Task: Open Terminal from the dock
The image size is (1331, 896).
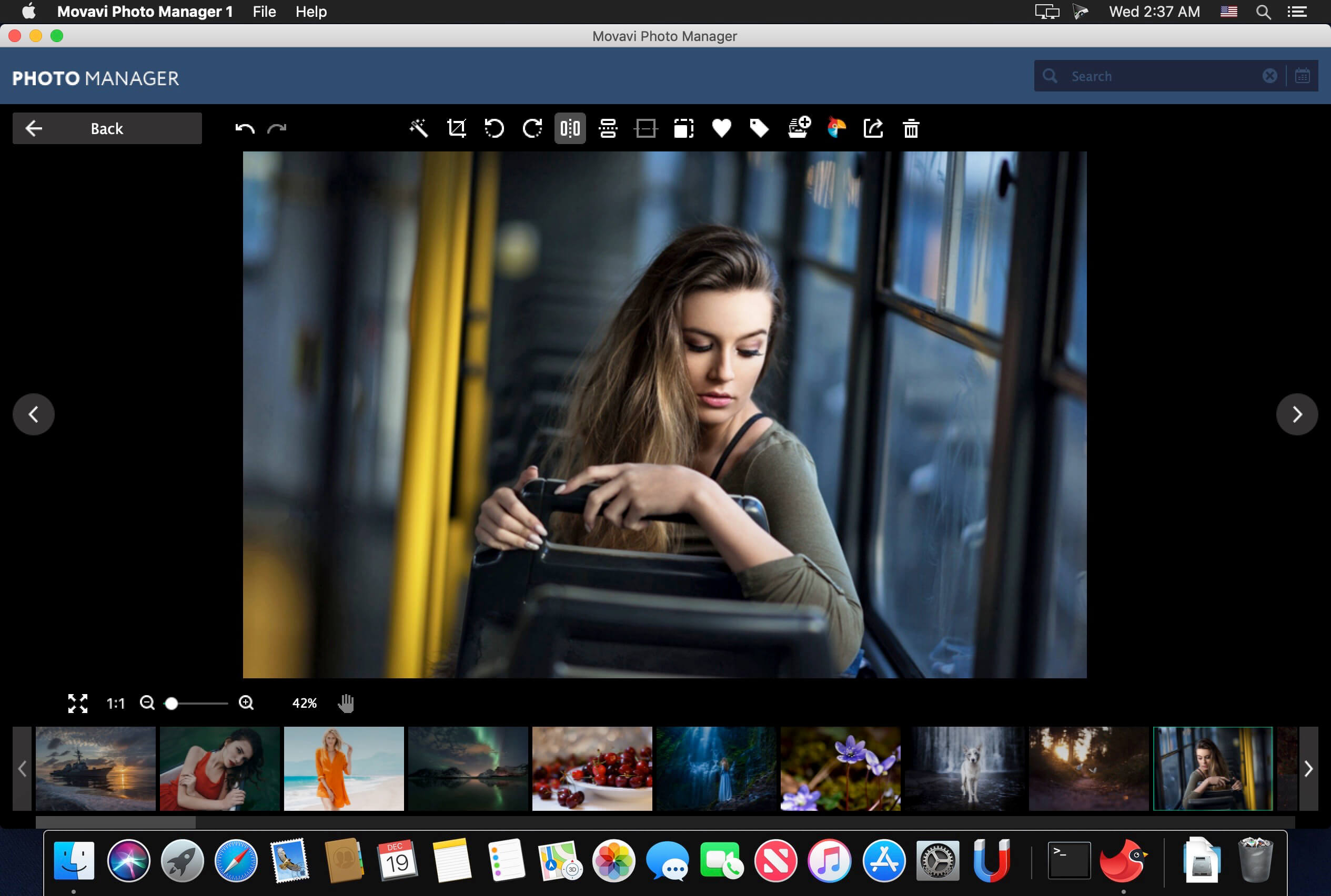Action: point(1068,861)
